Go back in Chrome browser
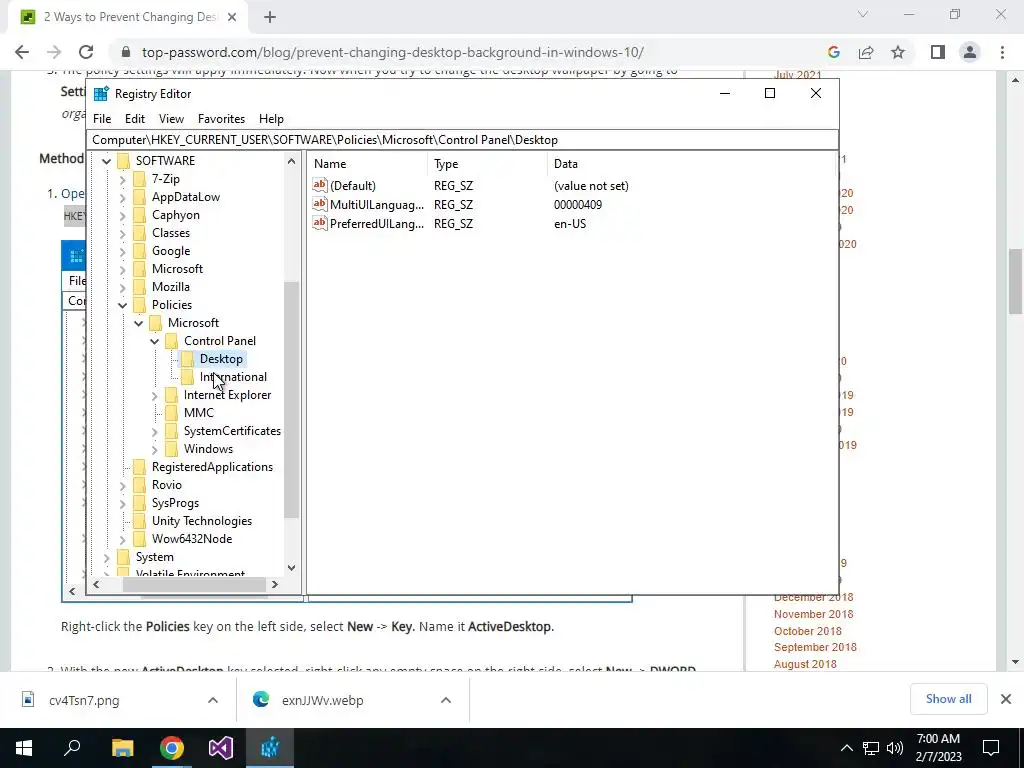1024x768 pixels. point(22,52)
